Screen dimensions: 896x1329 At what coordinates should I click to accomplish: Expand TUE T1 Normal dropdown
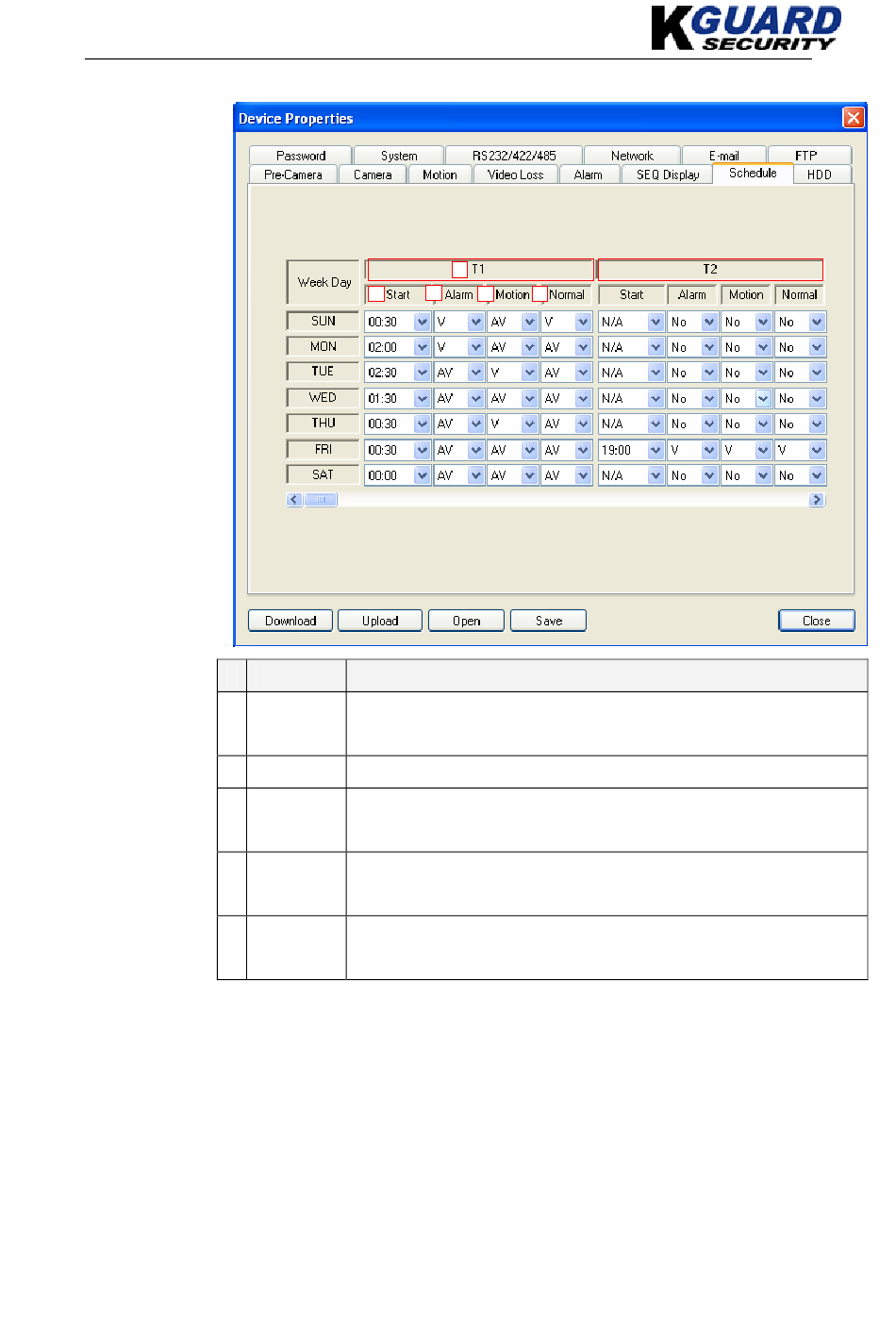583,373
